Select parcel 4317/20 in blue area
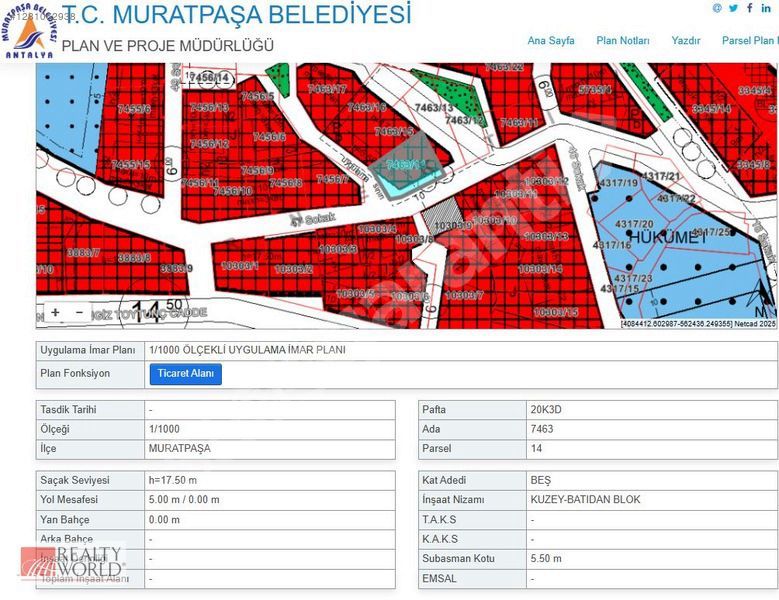This screenshot has width=779, height=600. (x=635, y=224)
